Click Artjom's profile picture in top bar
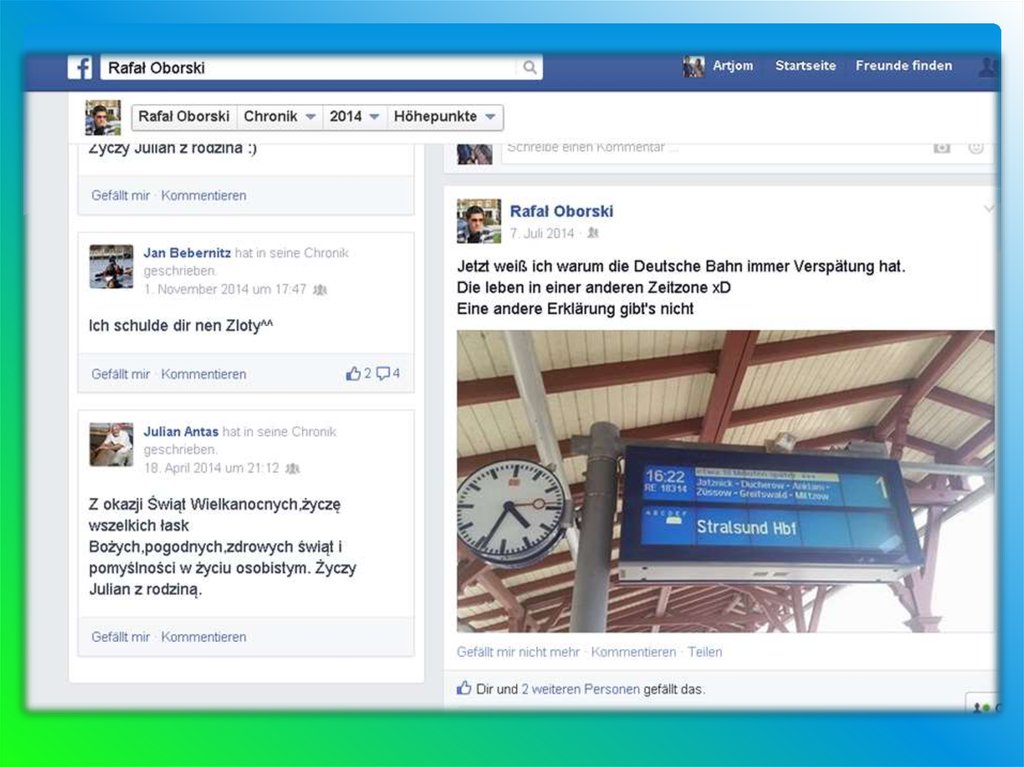The image size is (1024, 767). [693, 67]
